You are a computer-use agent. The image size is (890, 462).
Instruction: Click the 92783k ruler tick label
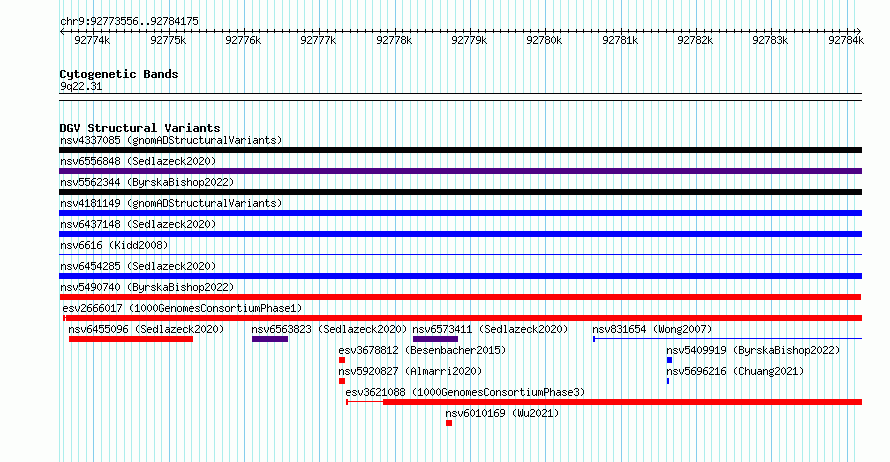[770, 40]
